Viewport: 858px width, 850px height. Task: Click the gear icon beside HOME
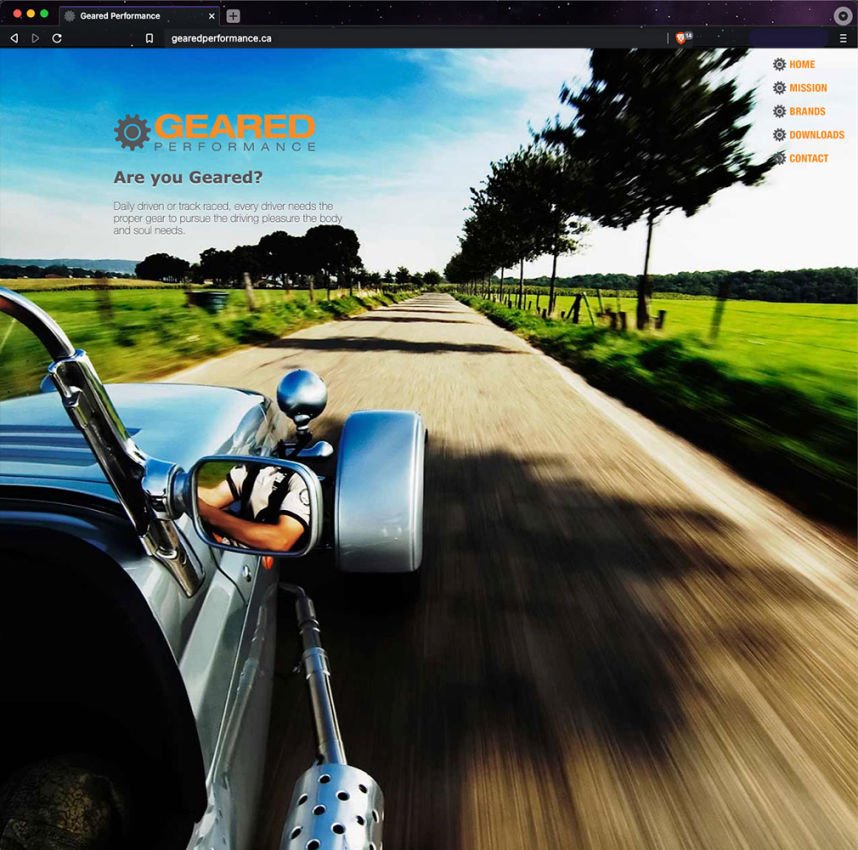780,64
